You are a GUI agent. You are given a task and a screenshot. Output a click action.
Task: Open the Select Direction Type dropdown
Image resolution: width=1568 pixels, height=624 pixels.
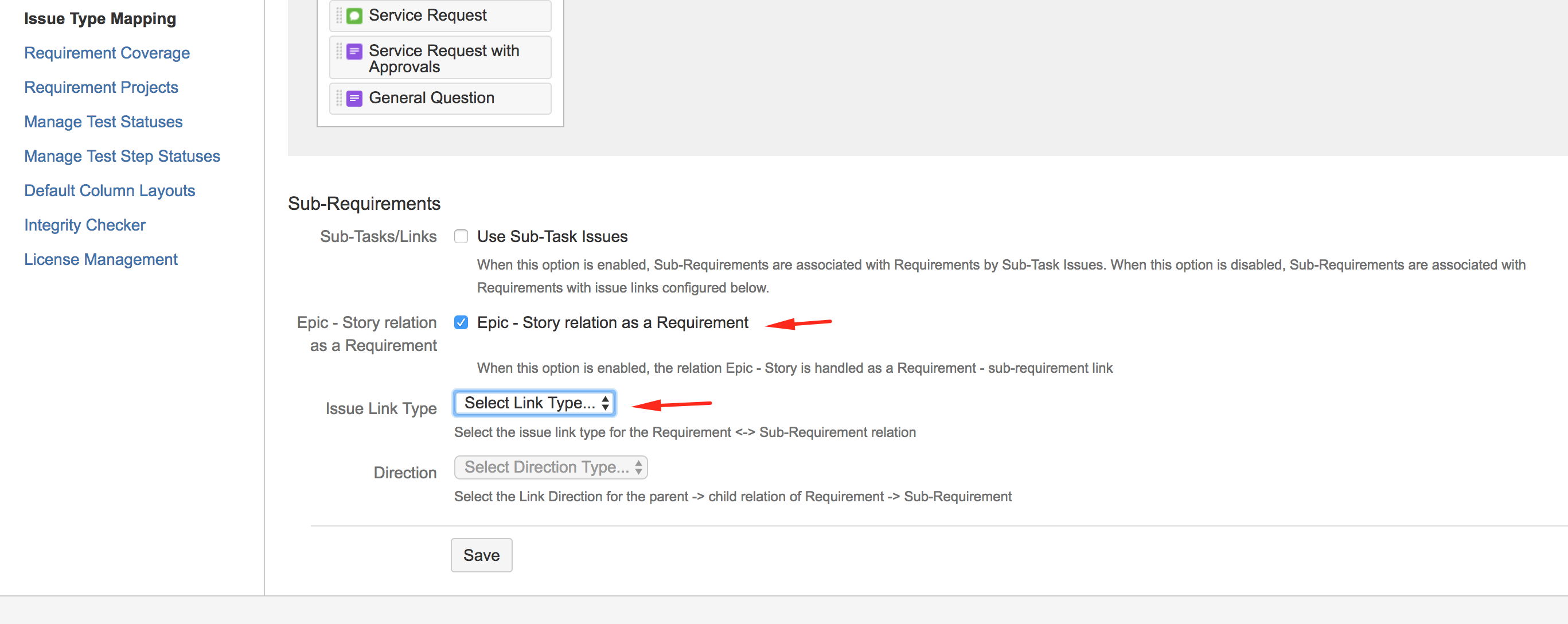pyautogui.click(x=550, y=467)
